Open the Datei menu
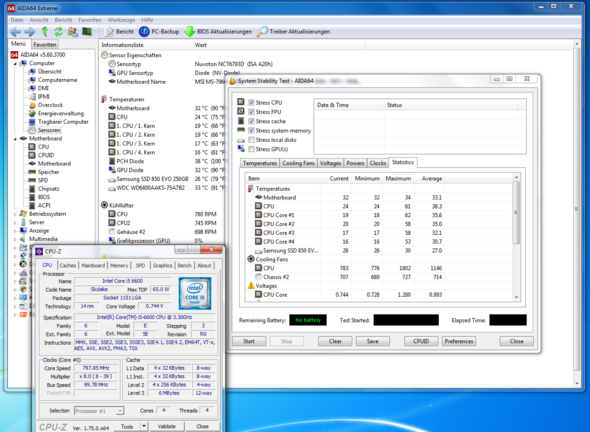Image resolution: width=590 pixels, height=432 pixels. coord(17,20)
